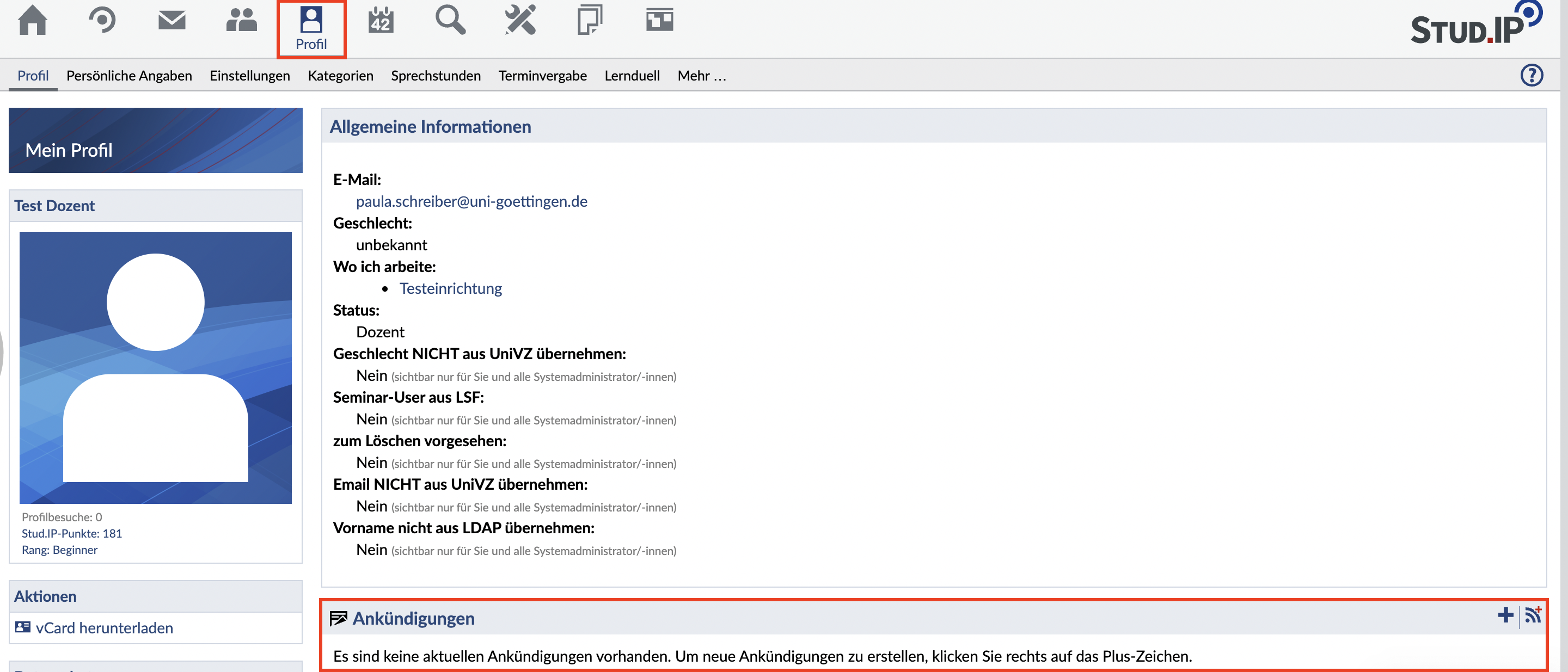Open the Profil icon in navigation
Image resolution: width=1568 pixels, height=672 pixels.
pyautogui.click(x=311, y=29)
